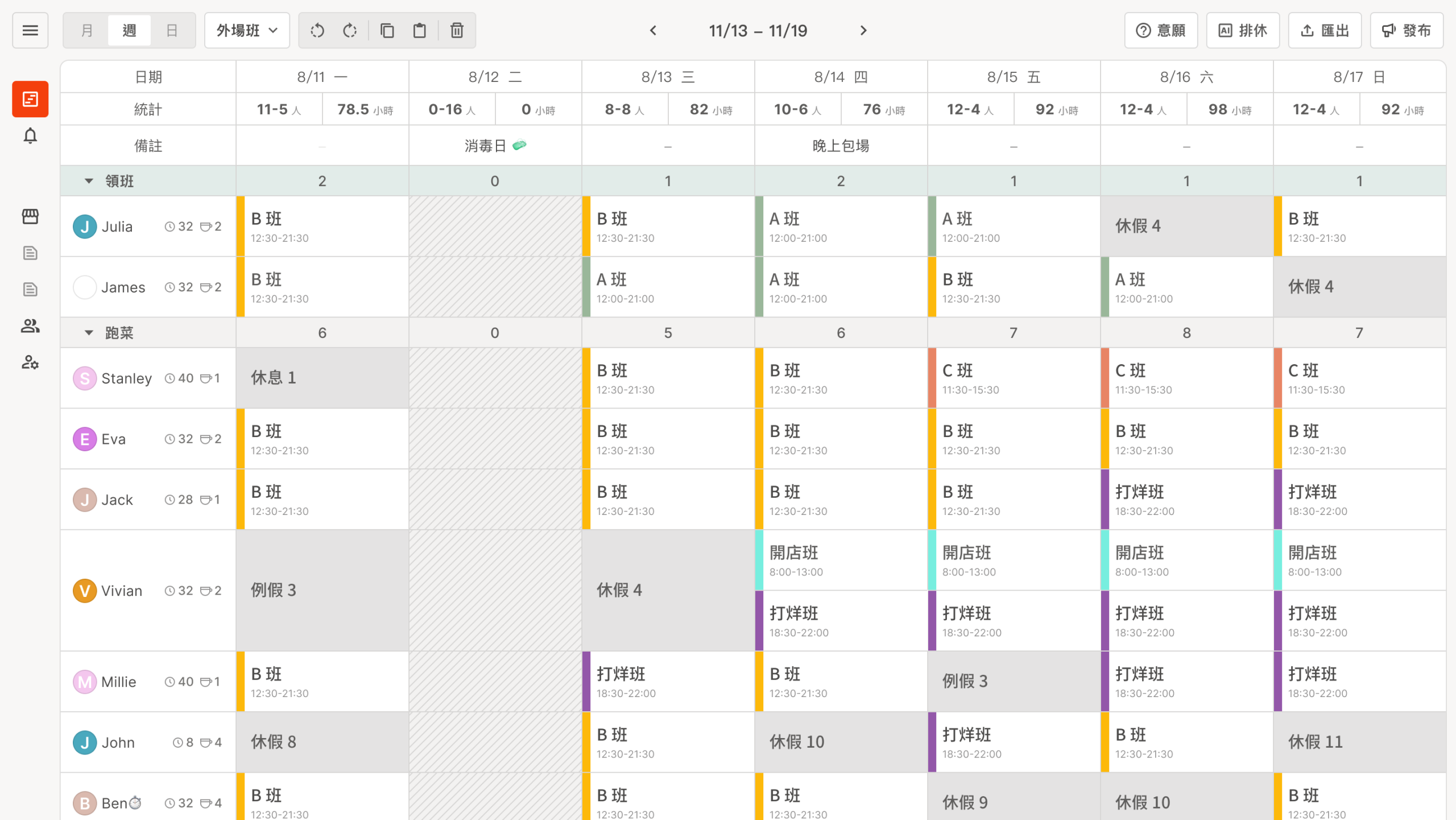Viewport: 1456px width, 820px height.
Task: Switch to month view (月)
Action: (x=86, y=30)
